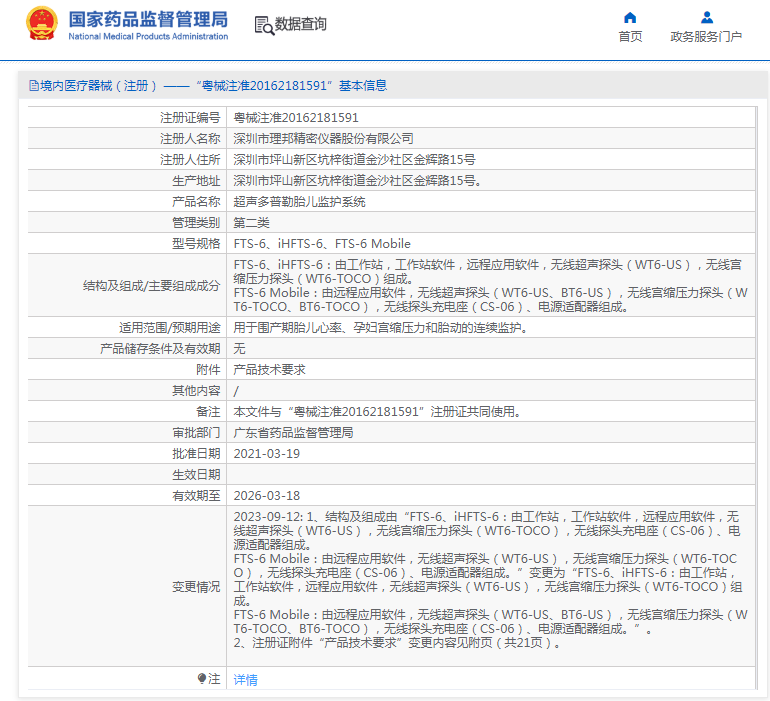Click the registrant name 深圳市理邦精密仪器股份有限公司
This screenshot has width=770, height=701.
point(323,138)
